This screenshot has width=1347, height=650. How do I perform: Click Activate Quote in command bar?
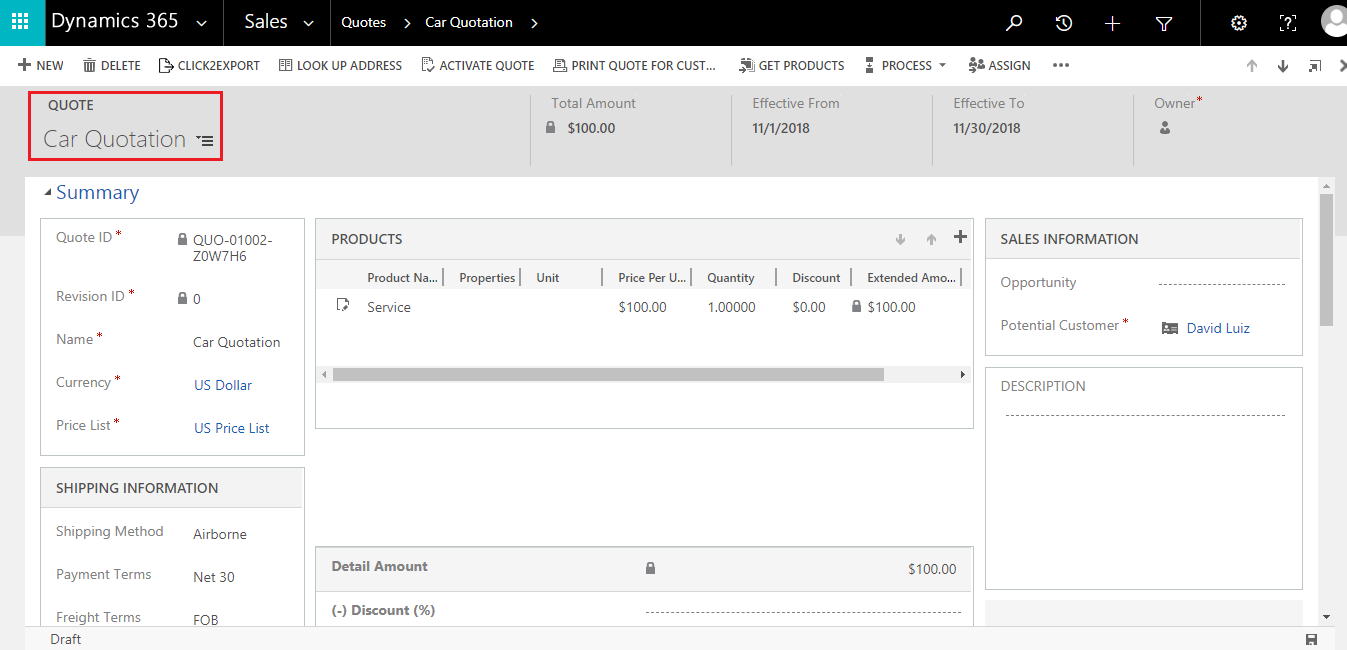click(478, 65)
